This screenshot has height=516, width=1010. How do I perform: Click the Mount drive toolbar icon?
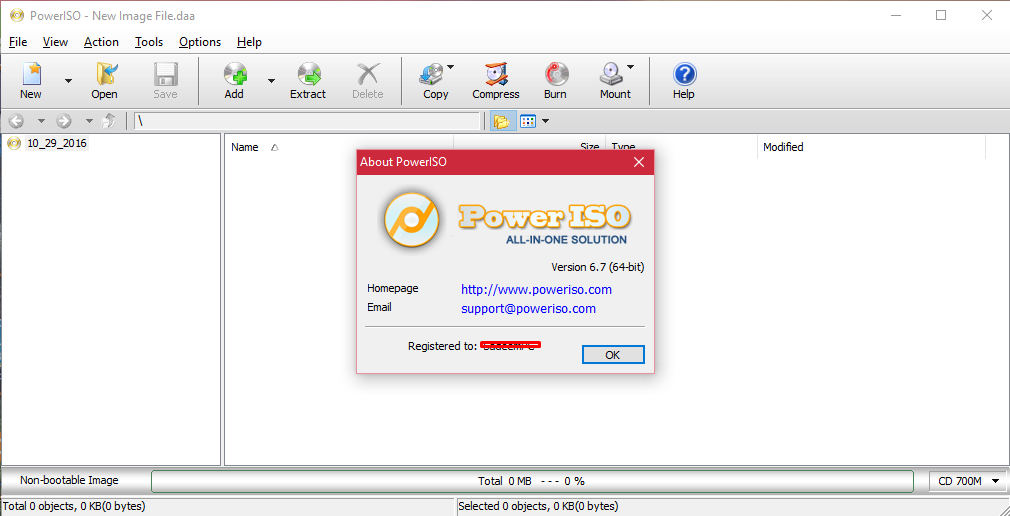[611, 75]
